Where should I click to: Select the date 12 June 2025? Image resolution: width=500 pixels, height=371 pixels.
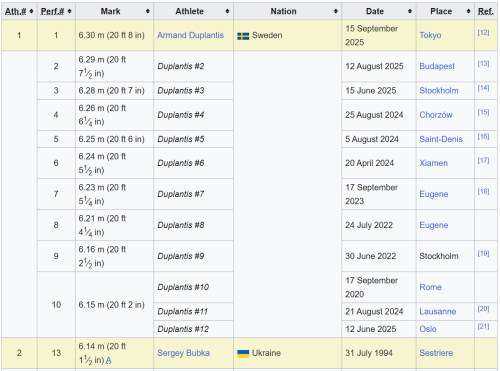click(371, 329)
